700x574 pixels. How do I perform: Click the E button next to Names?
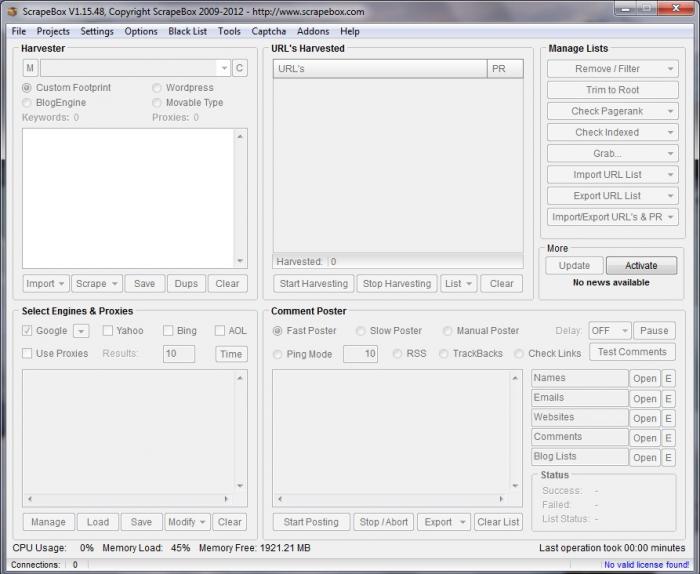(668, 379)
